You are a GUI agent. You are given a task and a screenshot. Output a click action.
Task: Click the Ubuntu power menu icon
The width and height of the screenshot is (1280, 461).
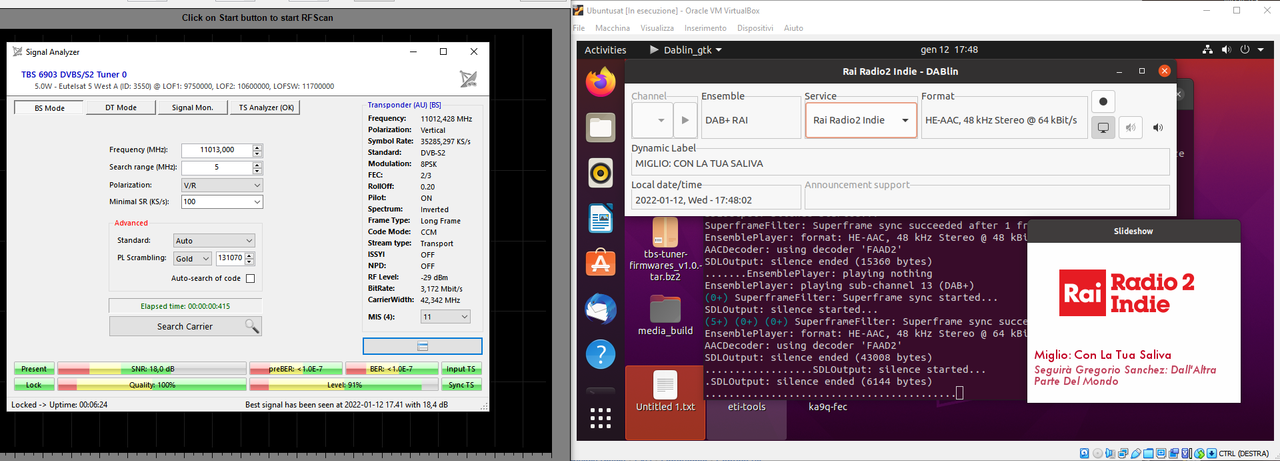point(1246,49)
